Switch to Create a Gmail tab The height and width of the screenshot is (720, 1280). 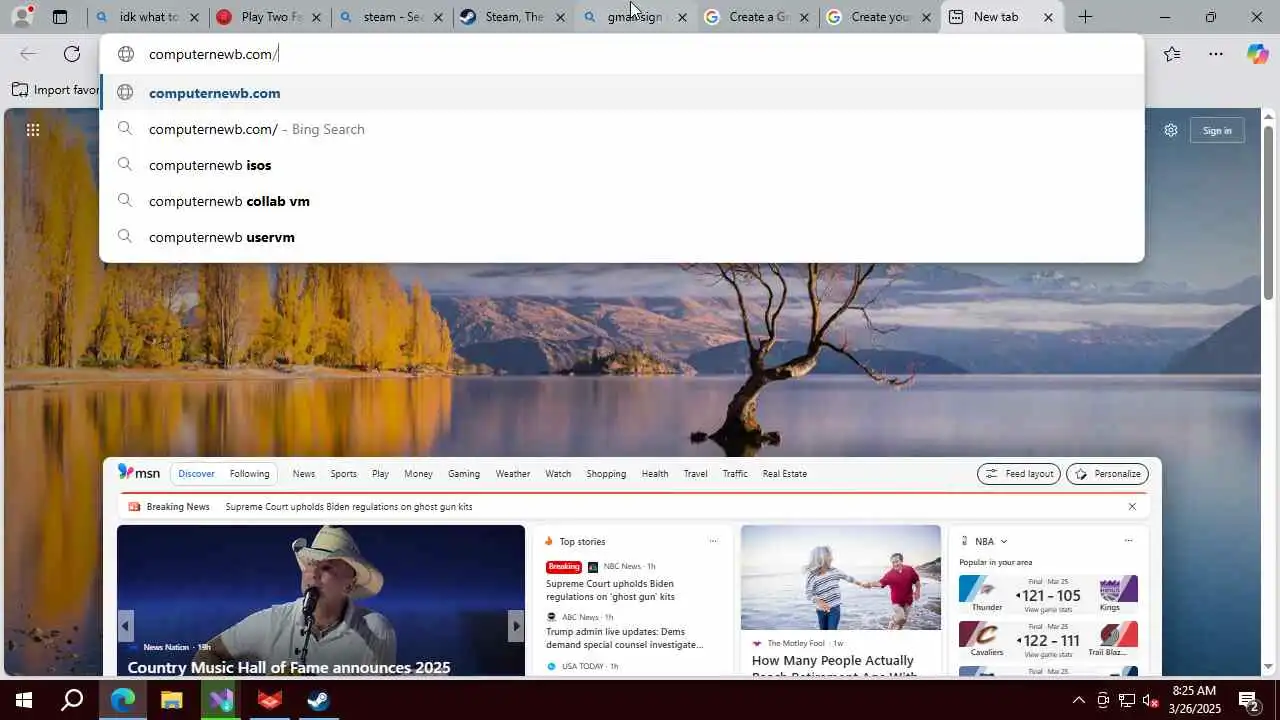(758, 17)
